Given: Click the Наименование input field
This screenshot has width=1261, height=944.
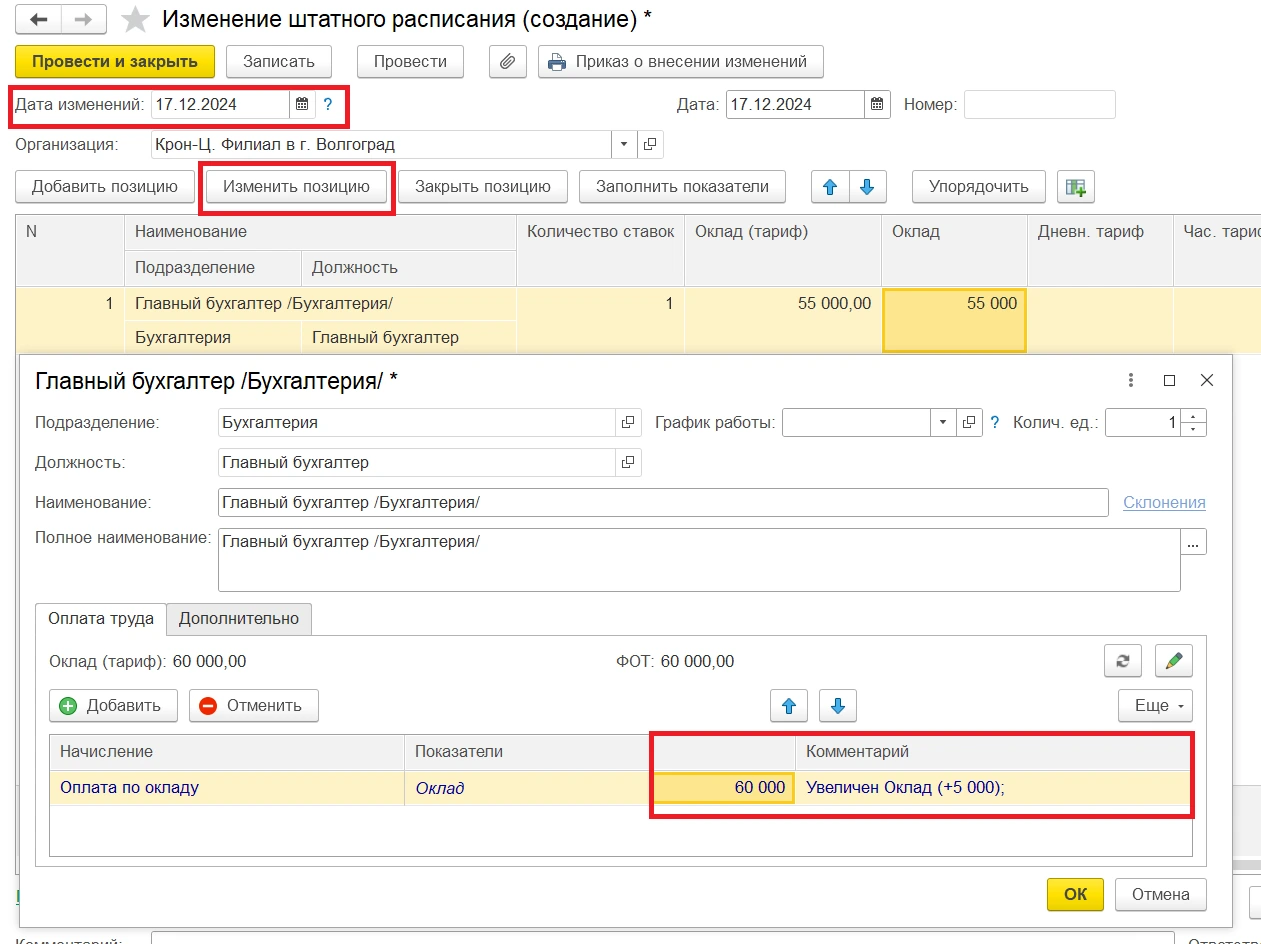Looking at the screenshot, I should coord(662,503).
